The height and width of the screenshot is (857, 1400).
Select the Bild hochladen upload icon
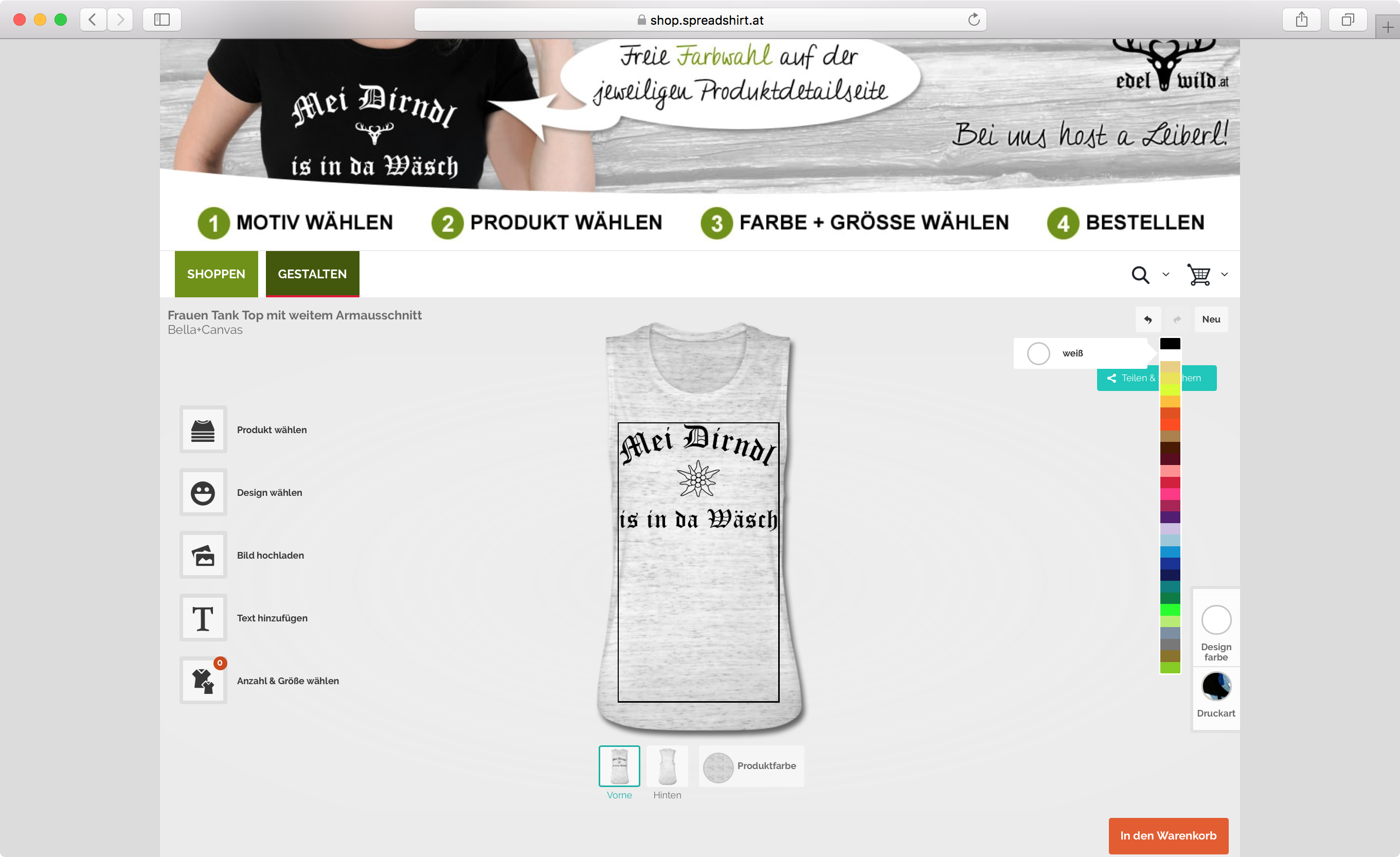(203, 555)
